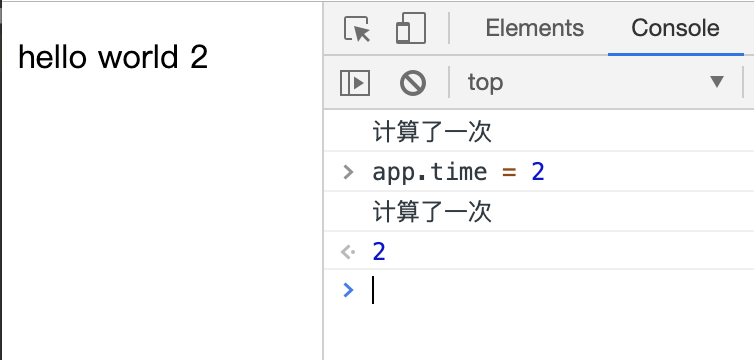Click the word top in context selector
The image size is (754, 360).
coord(486,83)
